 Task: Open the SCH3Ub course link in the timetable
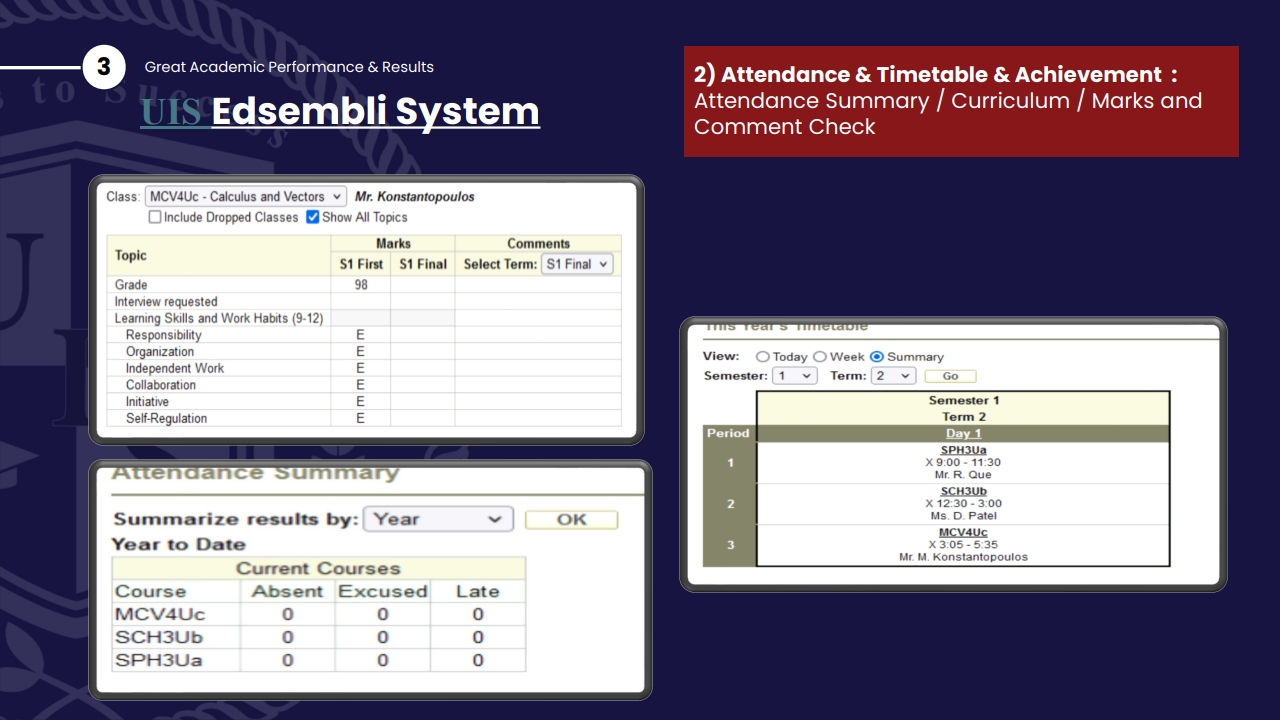[963, 491]
